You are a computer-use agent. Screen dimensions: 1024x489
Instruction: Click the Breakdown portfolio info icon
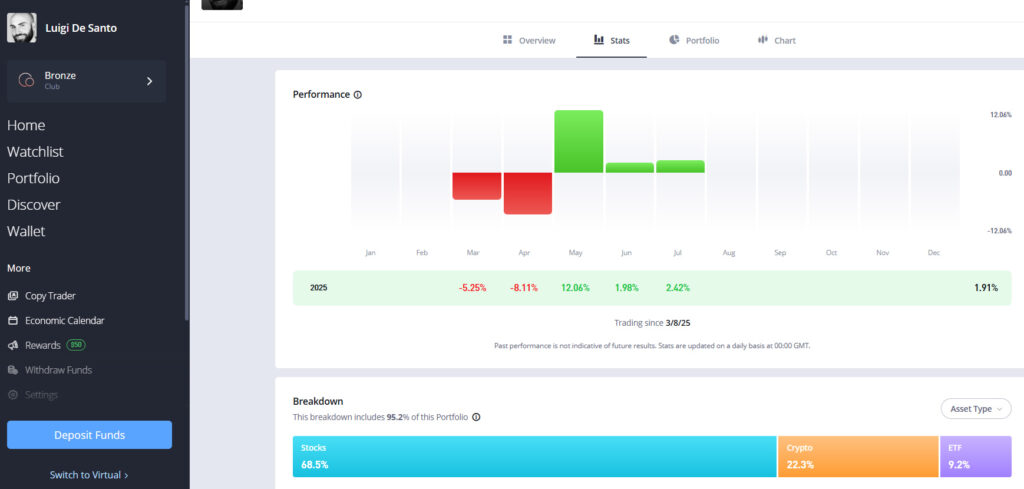[x=476, y=417]
